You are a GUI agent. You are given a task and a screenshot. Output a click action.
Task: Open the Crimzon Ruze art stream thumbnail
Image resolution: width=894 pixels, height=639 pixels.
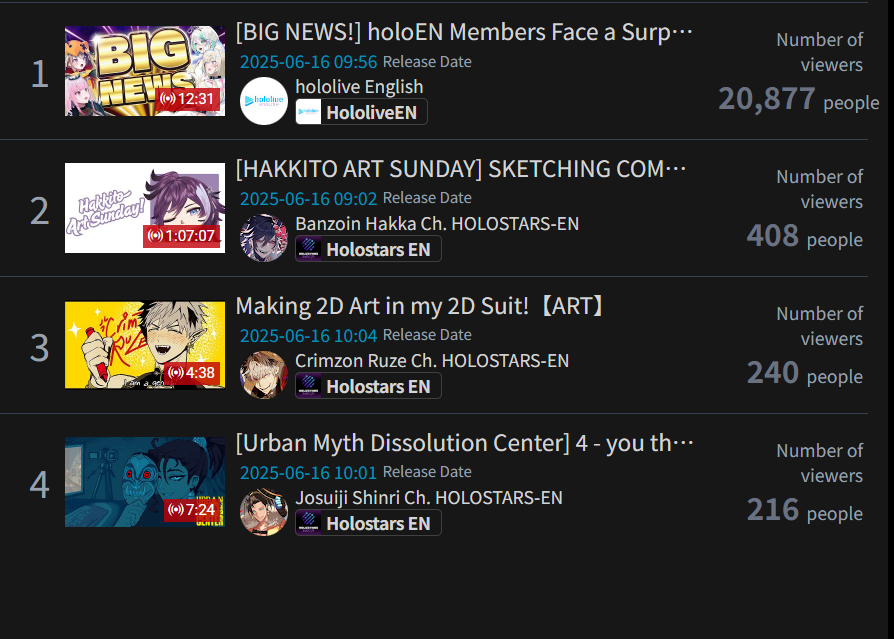pyautogui.click(x=145, y=345)
